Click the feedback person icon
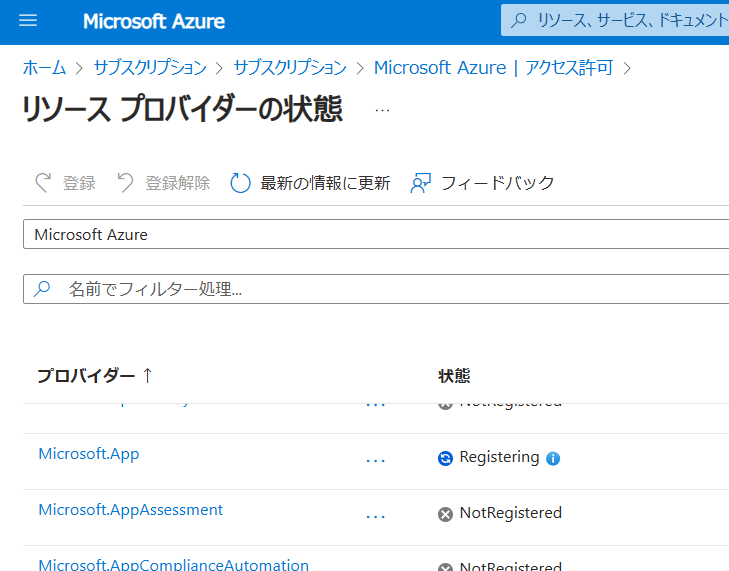 (421, 183)
